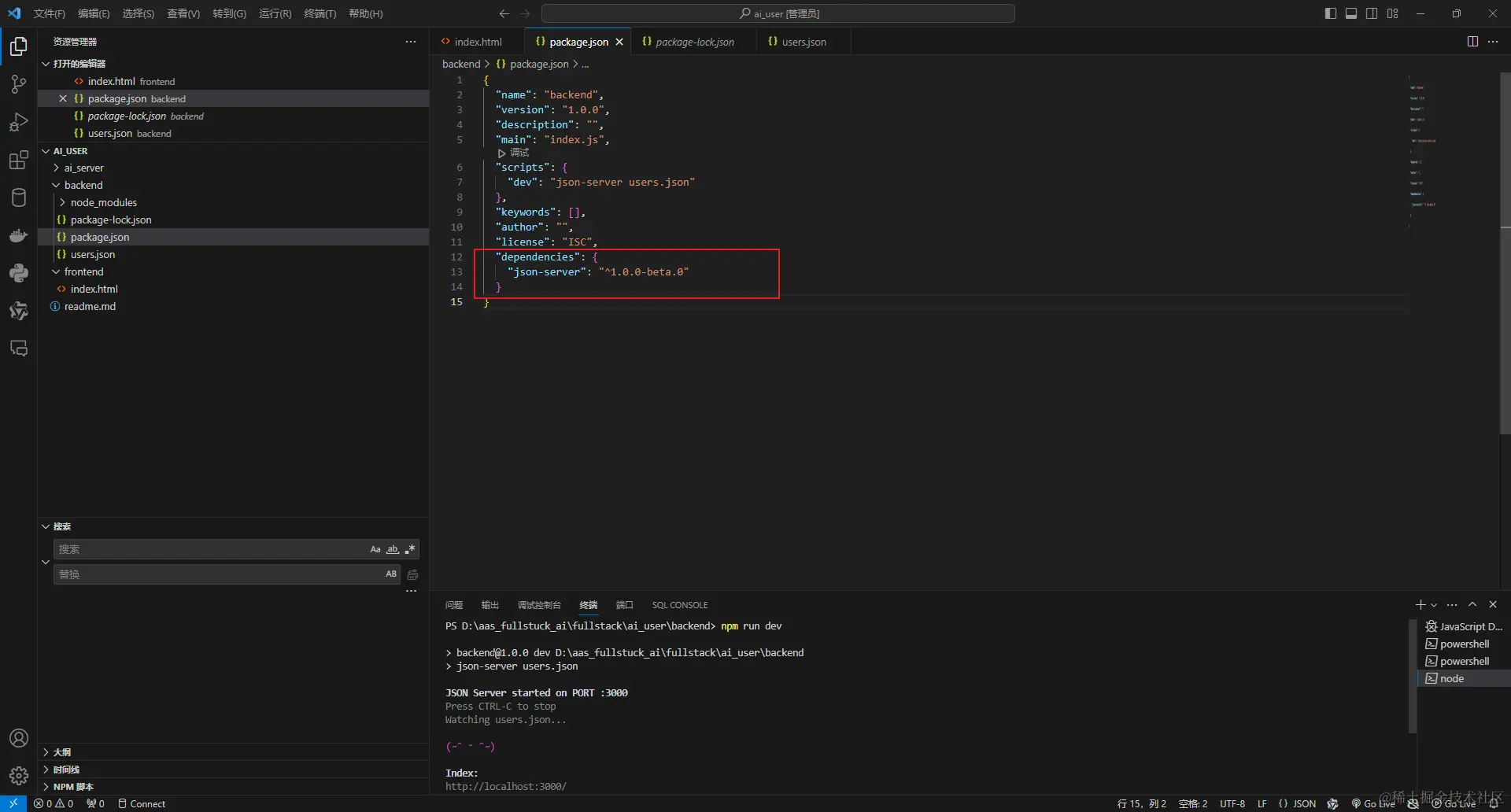Maximize the terminal panel size
Image resolution: width=1511 pixels, height=812 pixels.
click(1472, 604)
